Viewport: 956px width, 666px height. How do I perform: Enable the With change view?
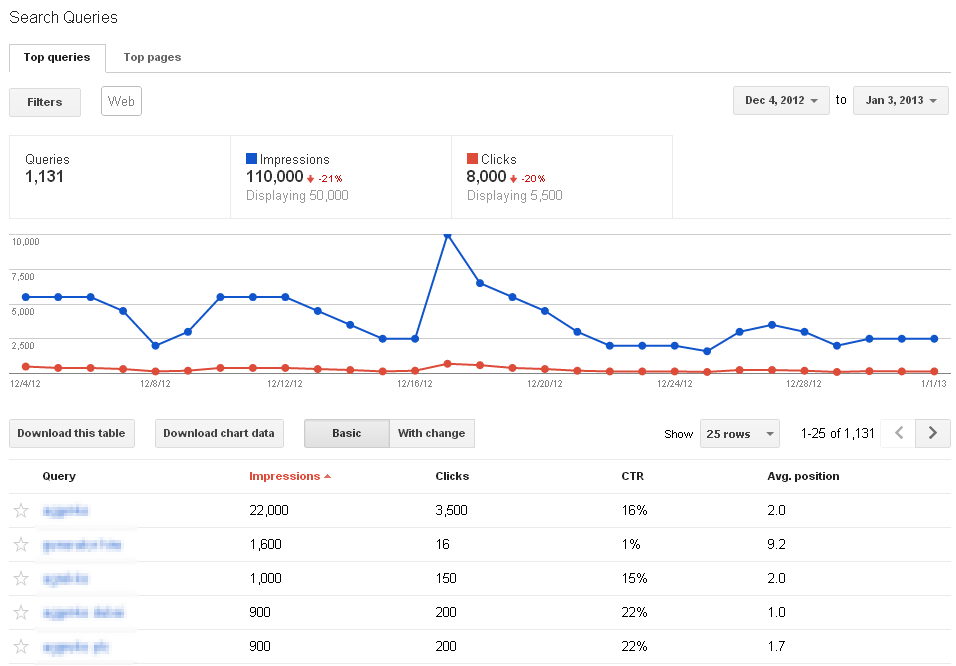coord(431,433)
